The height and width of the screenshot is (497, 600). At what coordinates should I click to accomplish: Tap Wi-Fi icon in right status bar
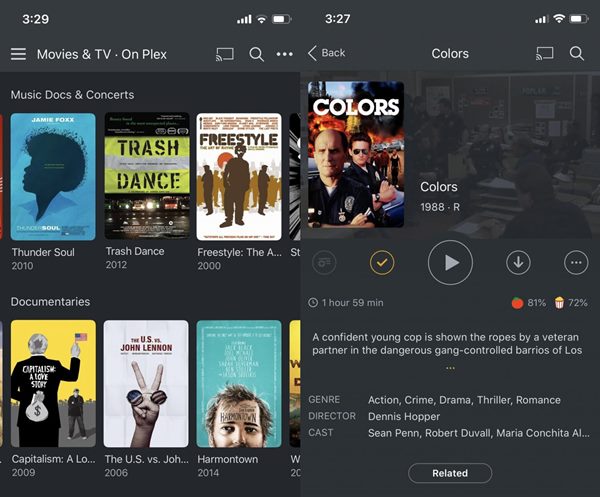point(559,19)
